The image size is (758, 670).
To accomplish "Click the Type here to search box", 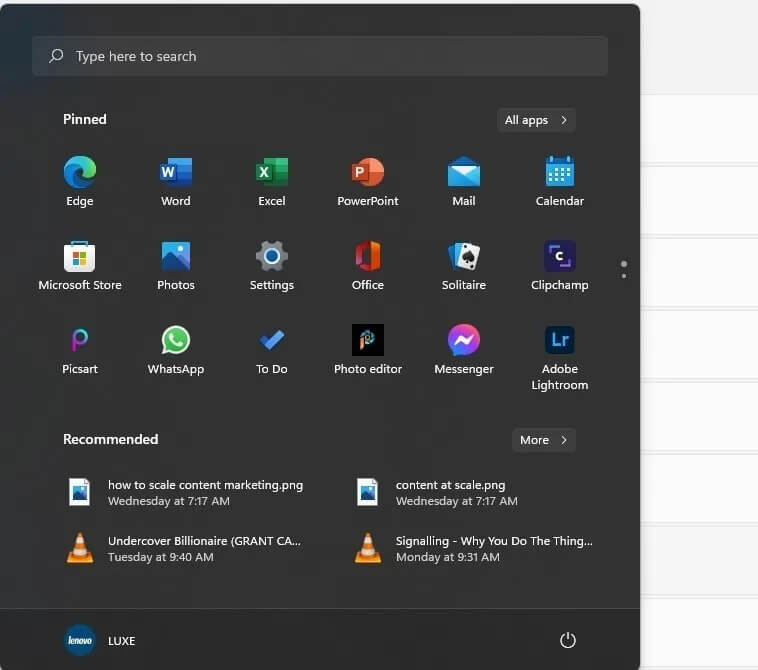I will pyautogui.click(x=320, y=56).
